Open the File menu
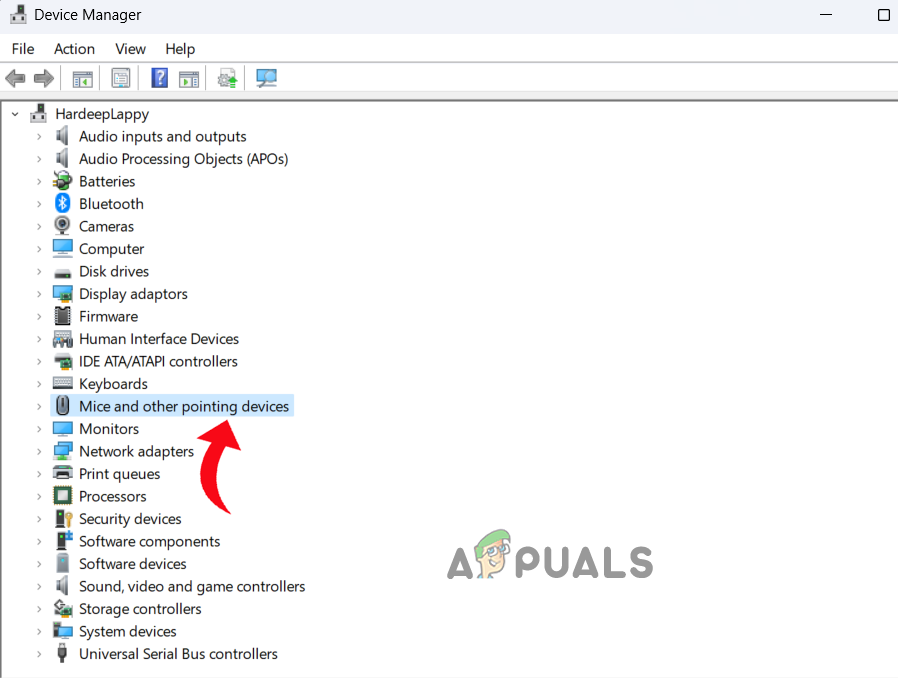This screenshot has width=898, height=678. (22, 48)
